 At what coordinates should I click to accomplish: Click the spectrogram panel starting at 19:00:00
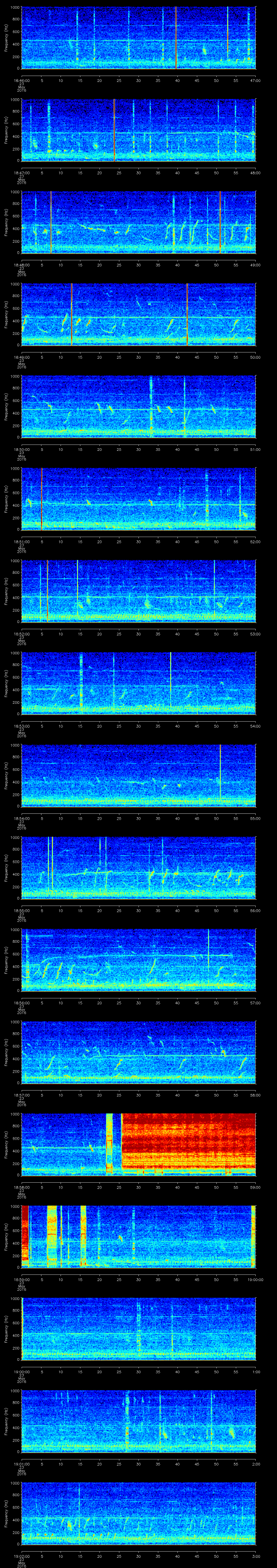[x=138, y=1329]
